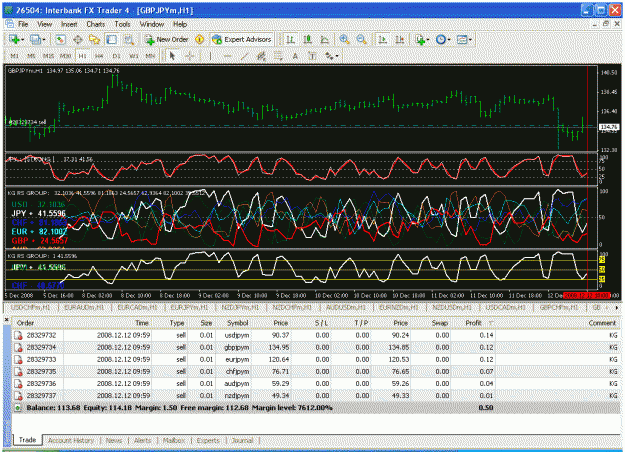Select the text tool A
625x452 pixels.
click(x=295, y=56)
